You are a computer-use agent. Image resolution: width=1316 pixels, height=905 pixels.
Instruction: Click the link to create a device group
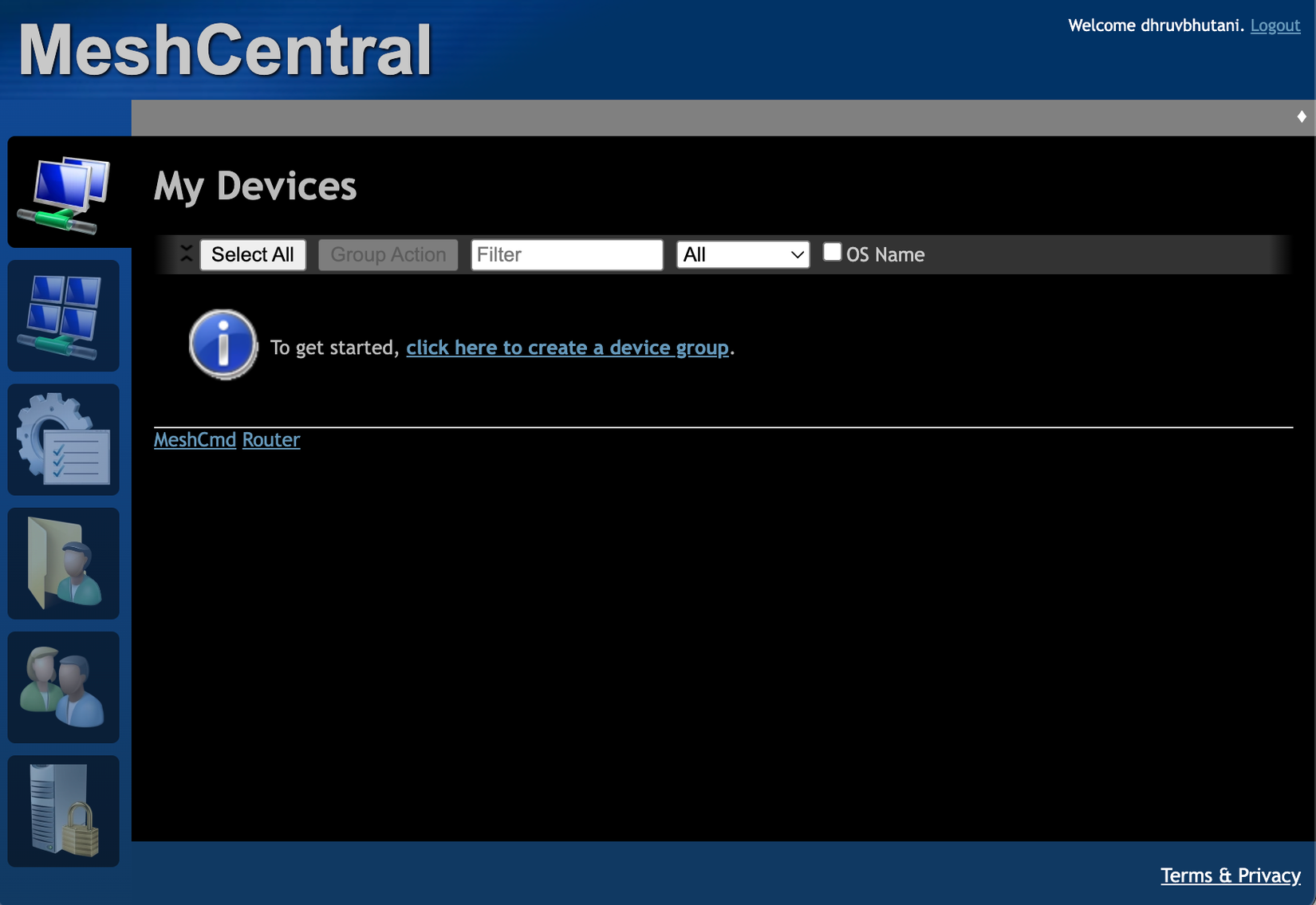click(567, 348)
